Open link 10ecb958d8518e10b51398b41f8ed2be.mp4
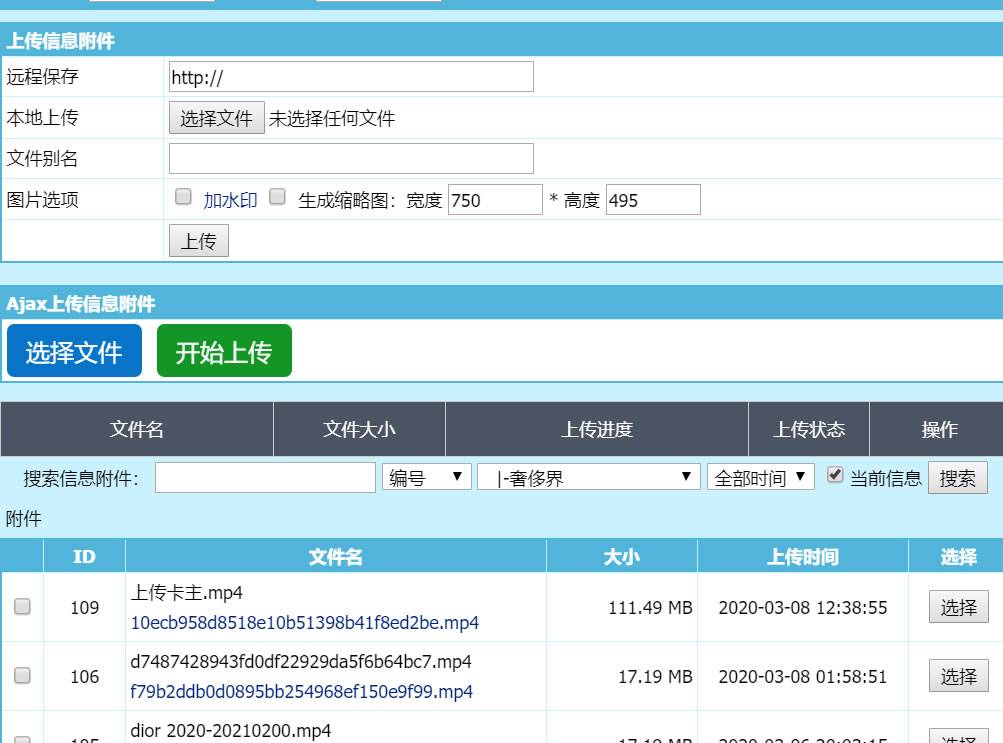Image resolution: width=1003 pixels, height=743 pixels. [x=304, y=623]
